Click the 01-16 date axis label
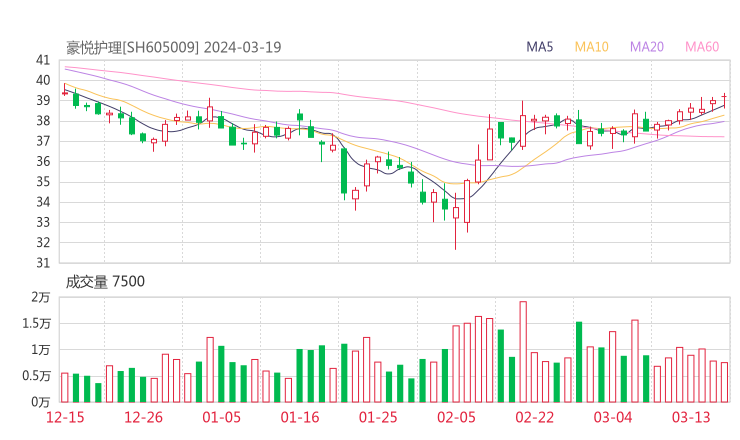Image resolution: width=740 pixels, height=440 pixels. pyautogui.click(x=300, y=417)
